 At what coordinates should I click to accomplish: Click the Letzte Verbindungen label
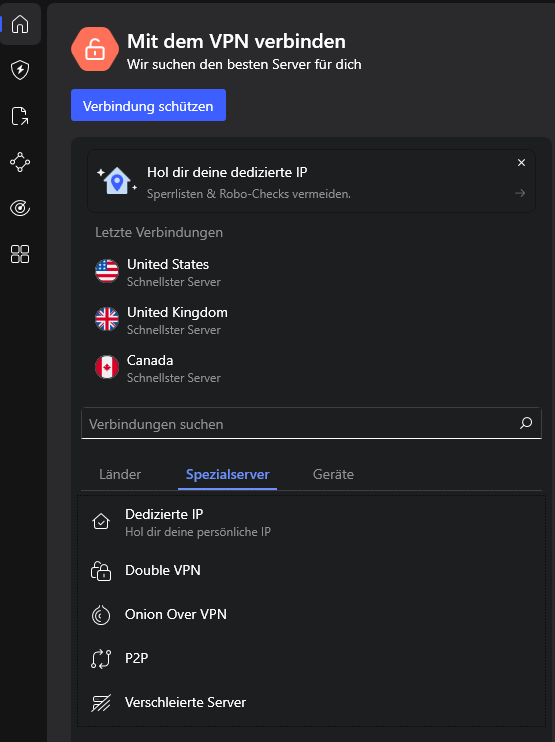(x=159, y=232)
